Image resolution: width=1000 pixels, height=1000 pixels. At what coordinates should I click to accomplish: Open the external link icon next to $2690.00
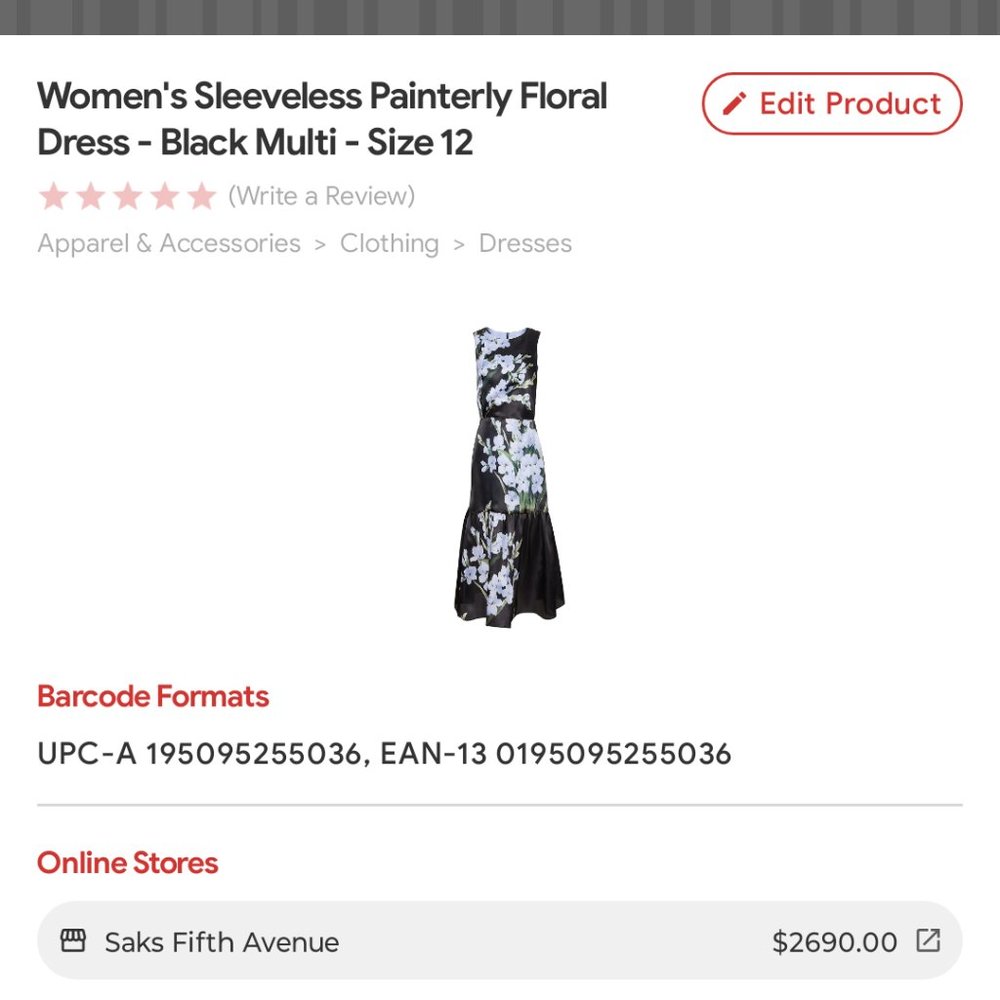pyautogui.click(x=929, y=941)
